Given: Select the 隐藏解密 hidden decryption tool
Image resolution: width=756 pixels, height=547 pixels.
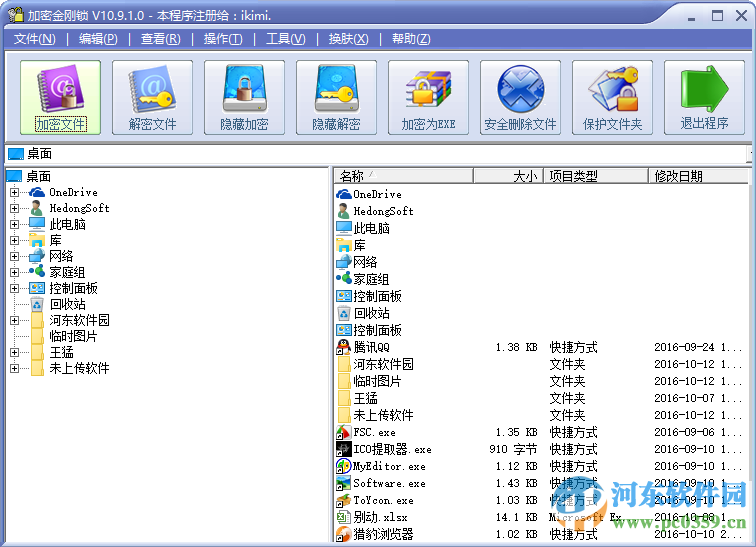Looking at the screenshot, I should tap(337, 97).
